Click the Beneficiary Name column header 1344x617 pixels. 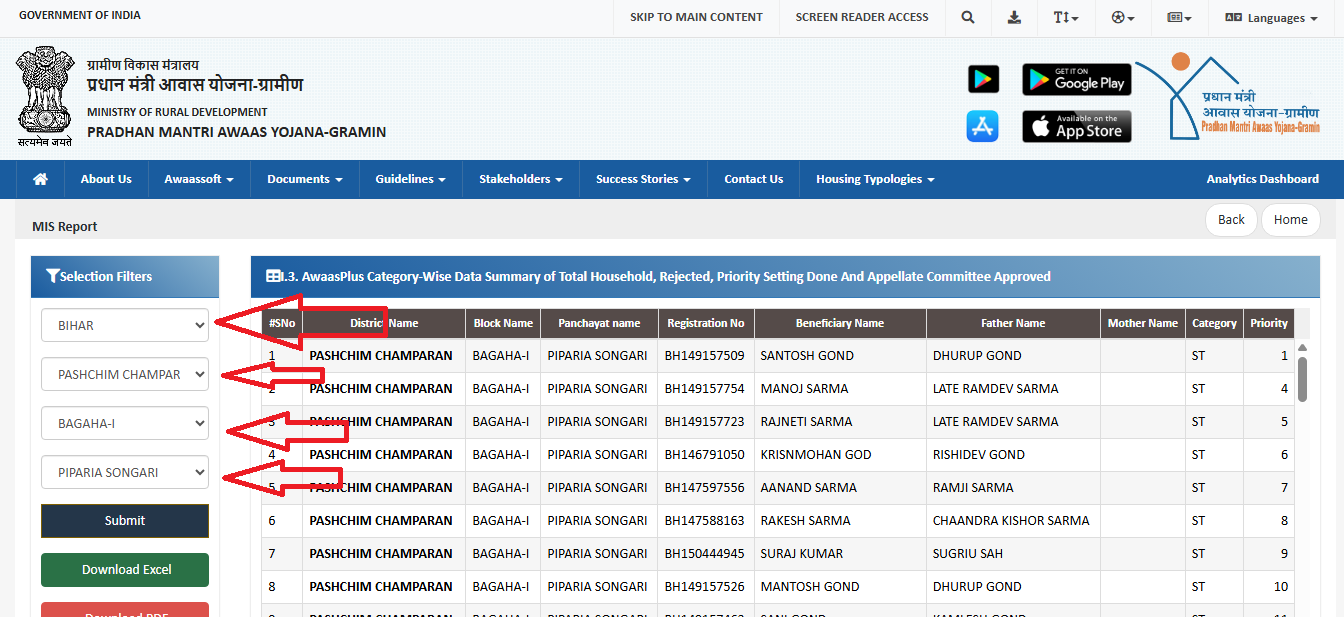click(840, 323)
